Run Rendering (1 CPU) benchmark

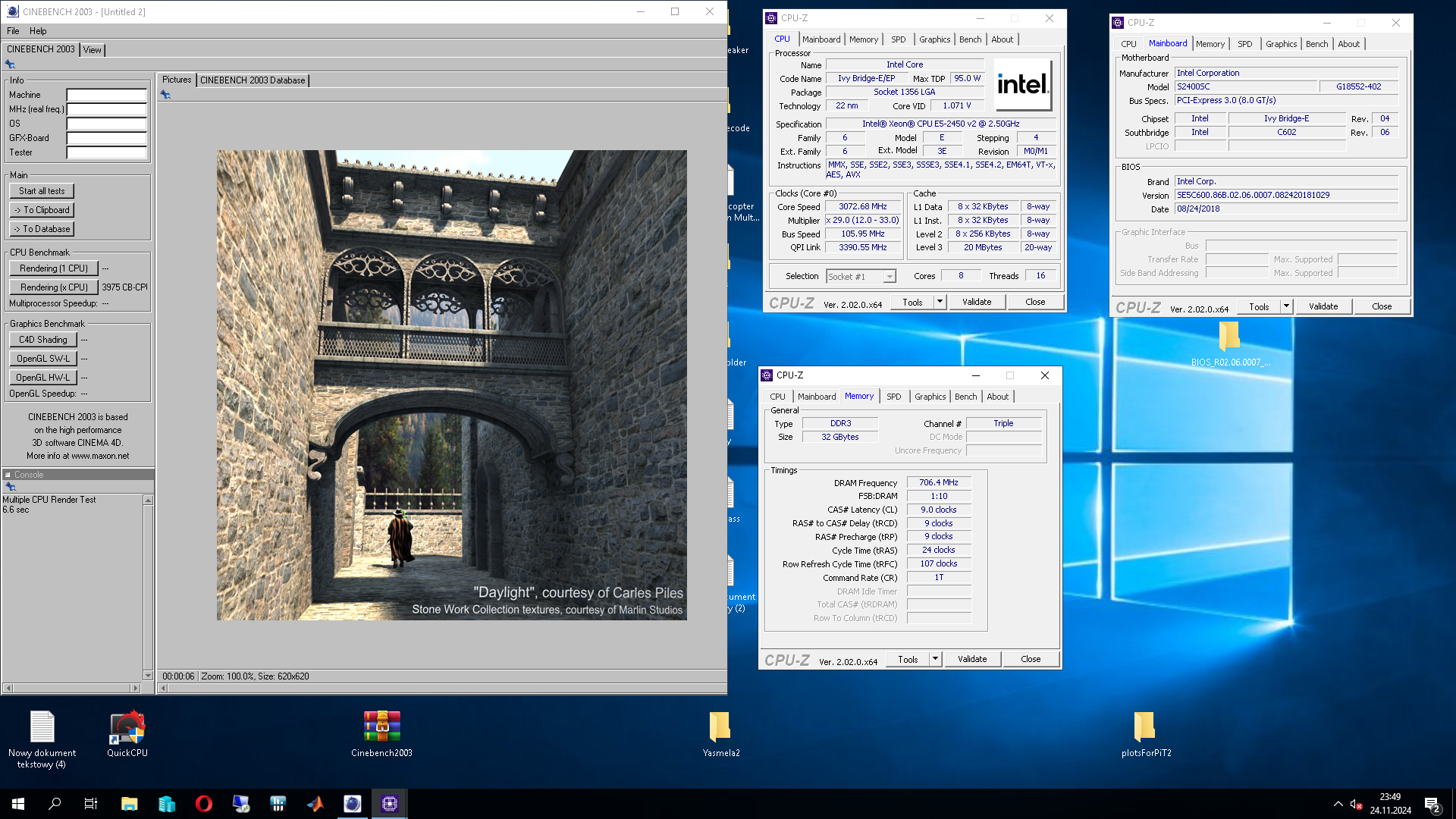tap(54, 268)
